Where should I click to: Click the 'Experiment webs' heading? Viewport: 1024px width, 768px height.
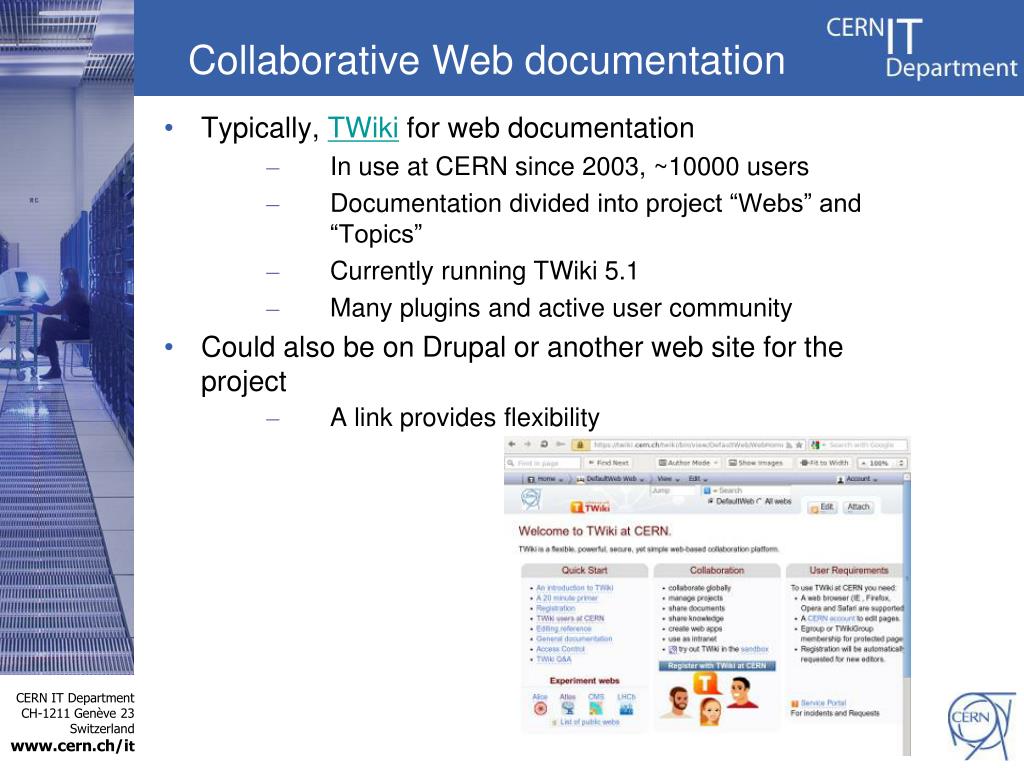pyautogui.click(x=584, y=680)
